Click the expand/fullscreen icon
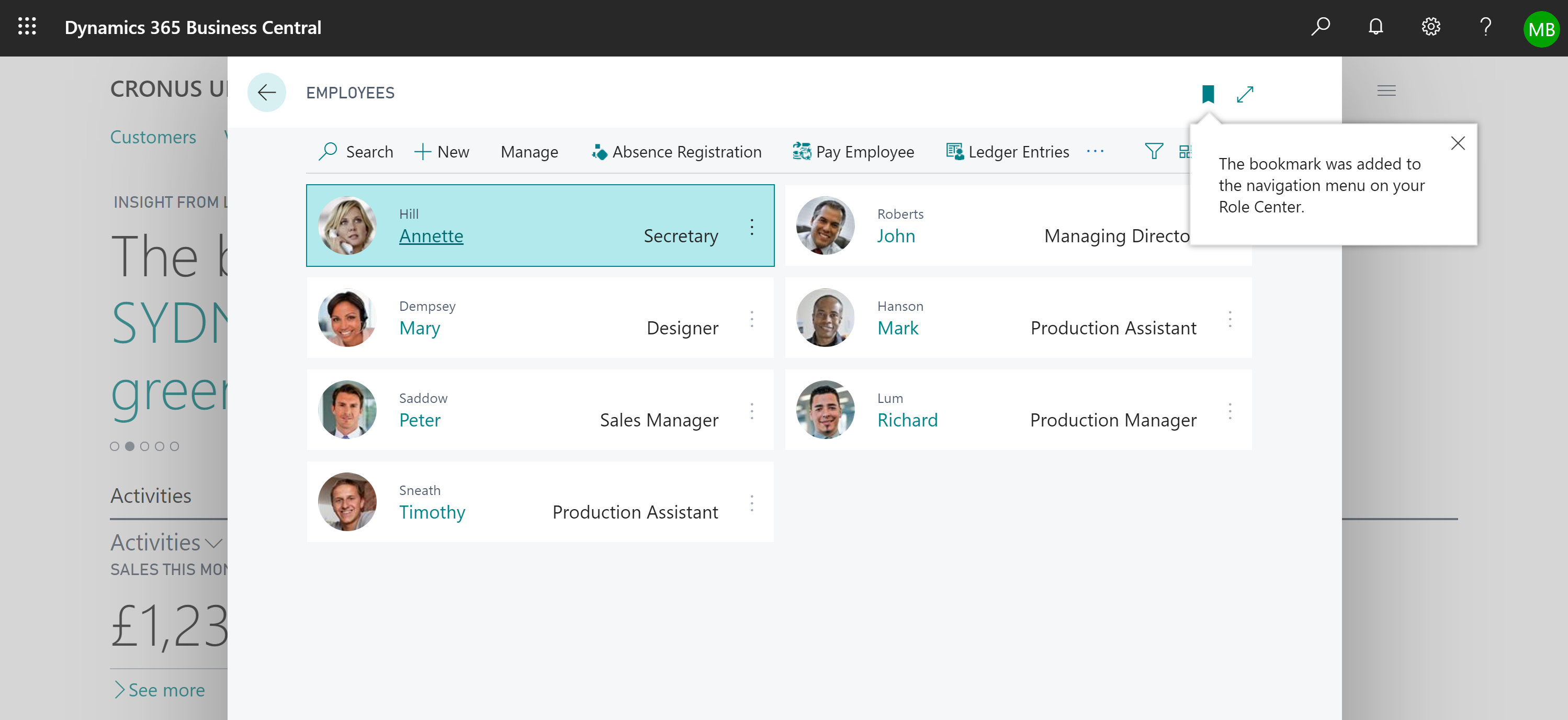Screen dimensions: 1568x720 click(1245, 94)
